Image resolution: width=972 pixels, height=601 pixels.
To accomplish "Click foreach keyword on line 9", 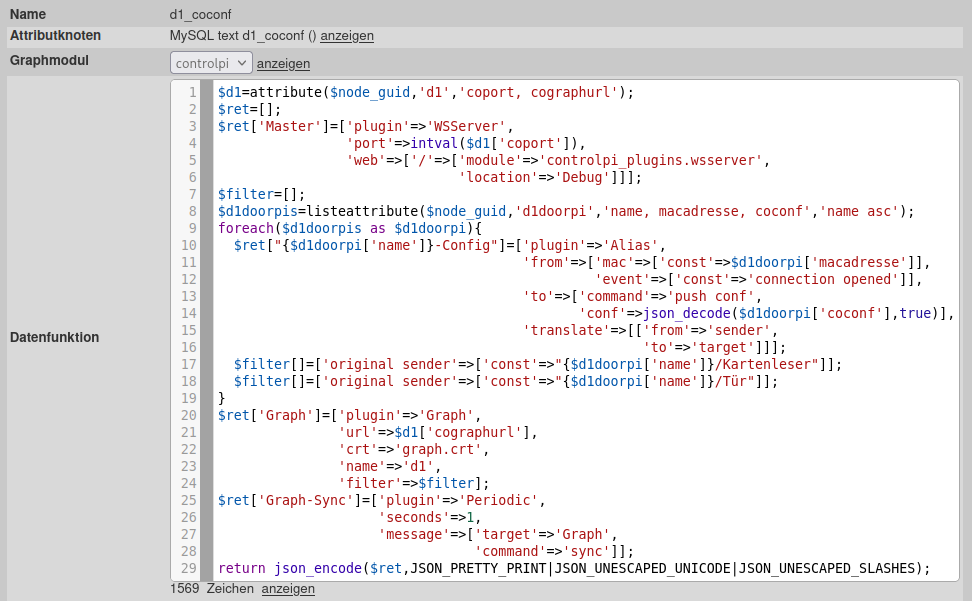I will tap(245, 229).
